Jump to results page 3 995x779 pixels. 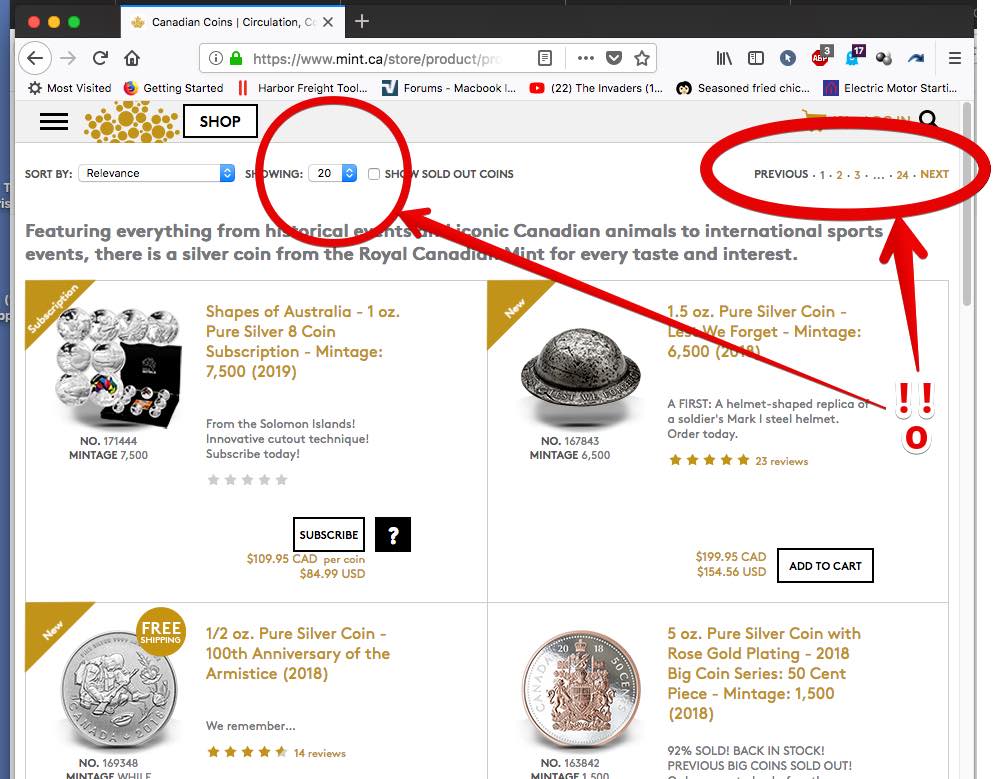point(857,175)
